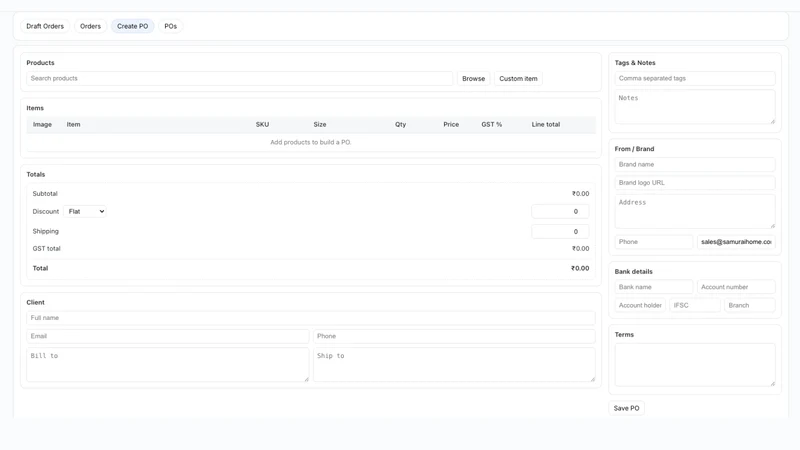Click the Search products field
The image size is (800, 450).
pos(239,79)
